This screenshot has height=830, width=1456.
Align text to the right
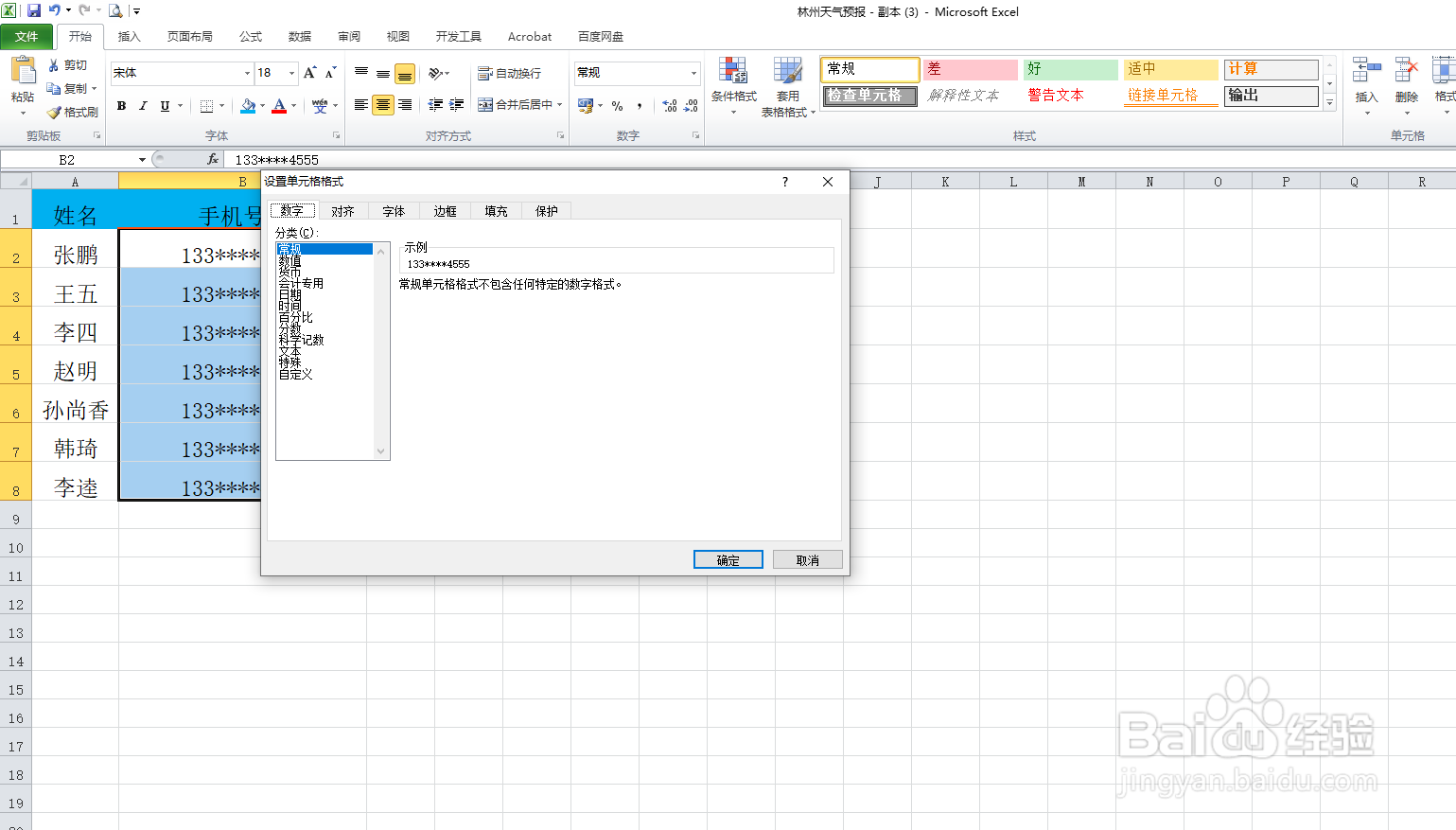click(x=405, y=105)
